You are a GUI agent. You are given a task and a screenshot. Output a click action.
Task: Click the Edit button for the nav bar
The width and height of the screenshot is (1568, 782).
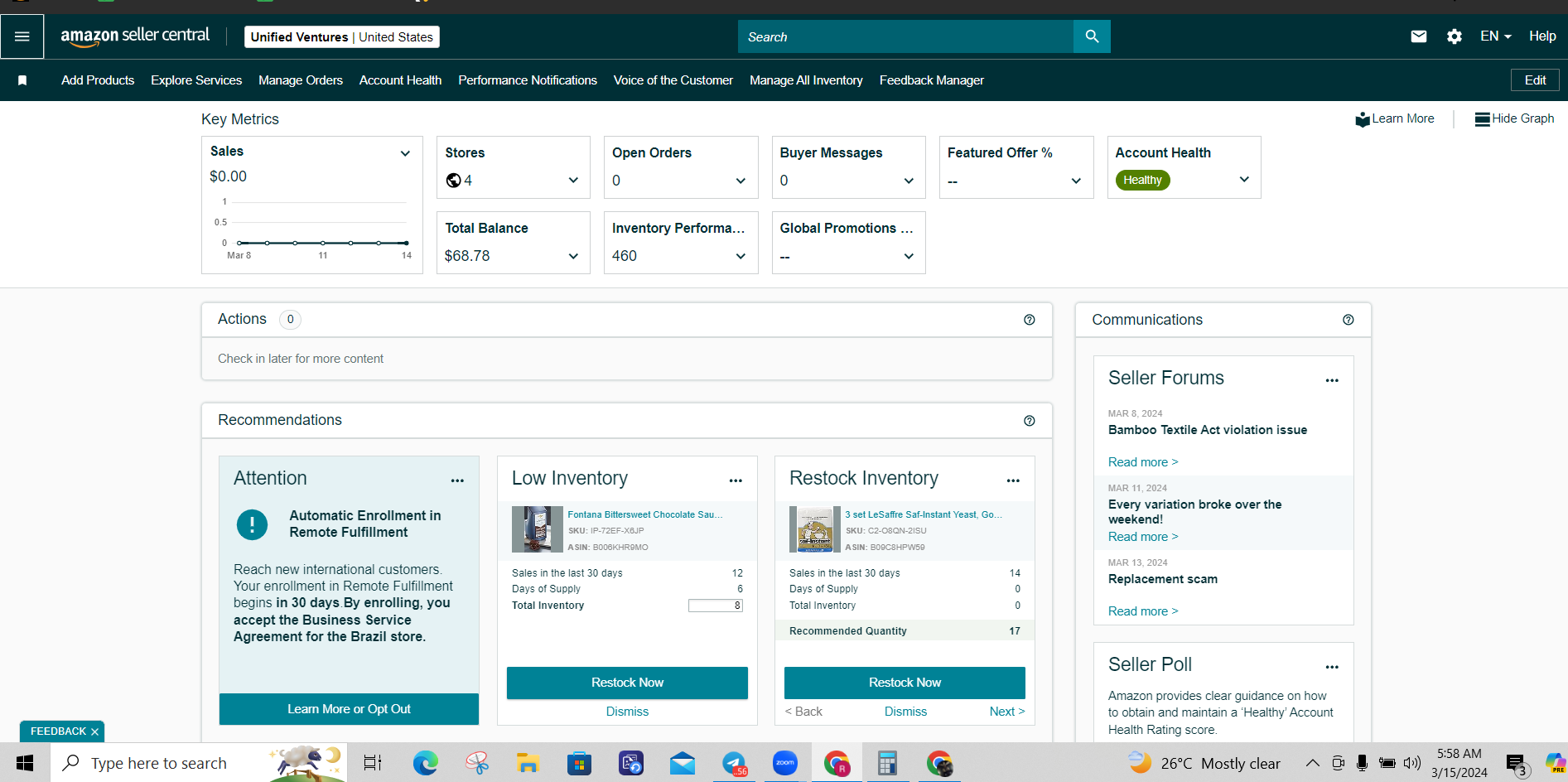1535,80
